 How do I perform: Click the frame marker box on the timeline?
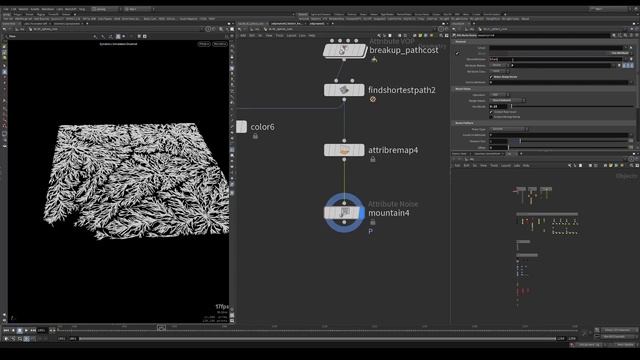point(161,327)
